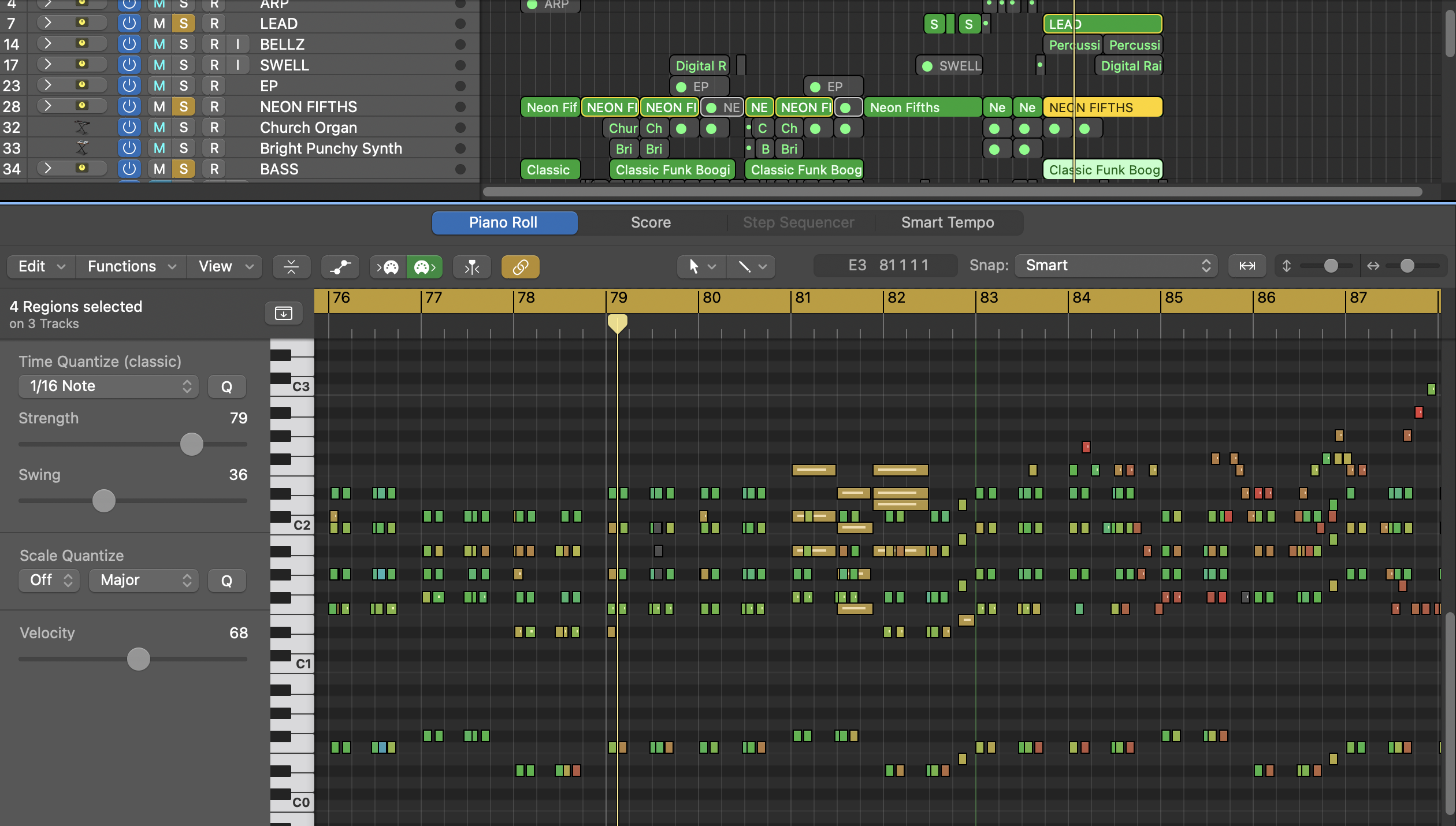The image size is (1456, 826).
Task: Open Time Quantize 1/16 Note dropdown
Action: [109, 386]
